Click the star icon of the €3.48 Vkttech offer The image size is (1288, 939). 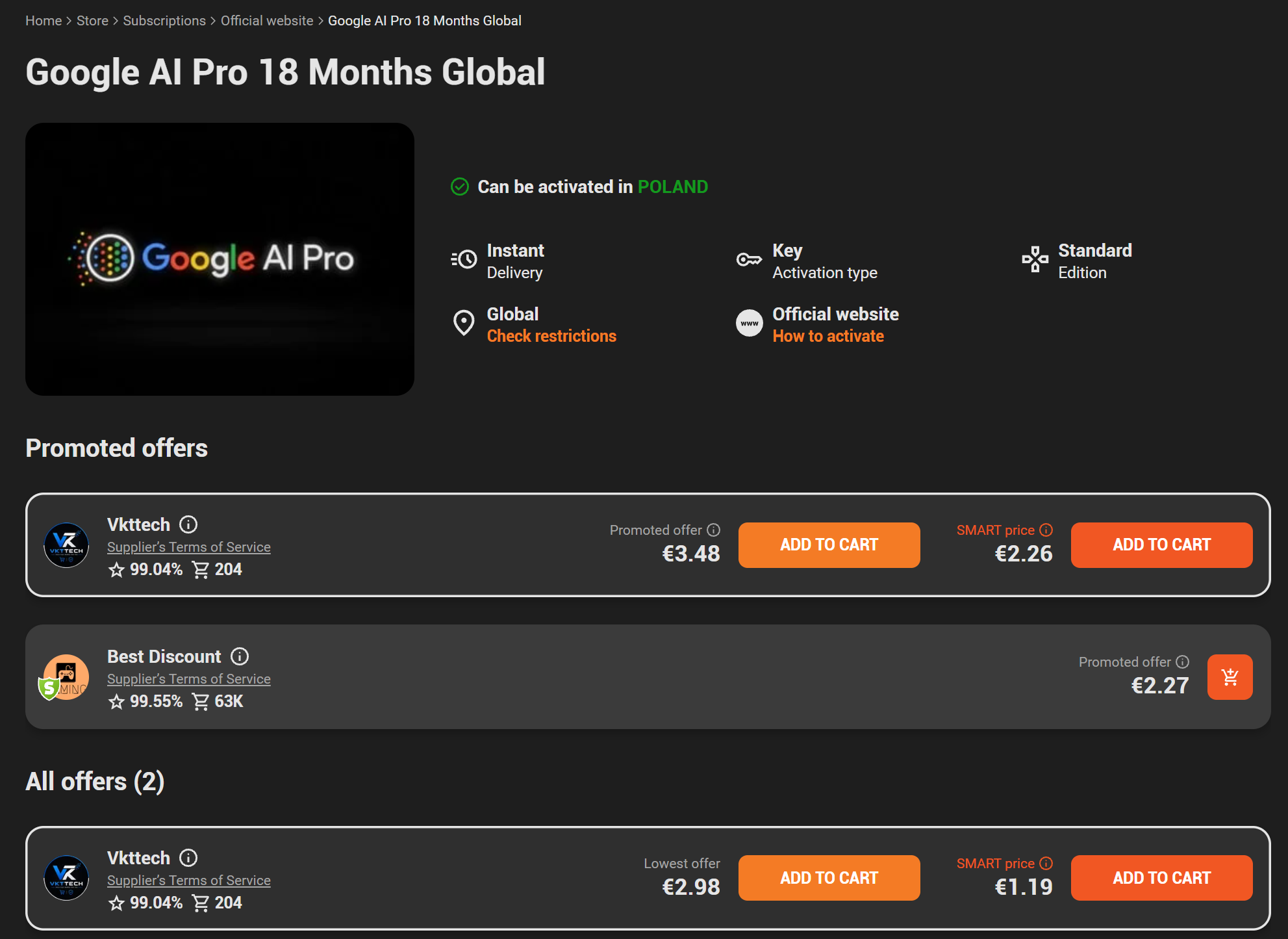click(116, 570)
